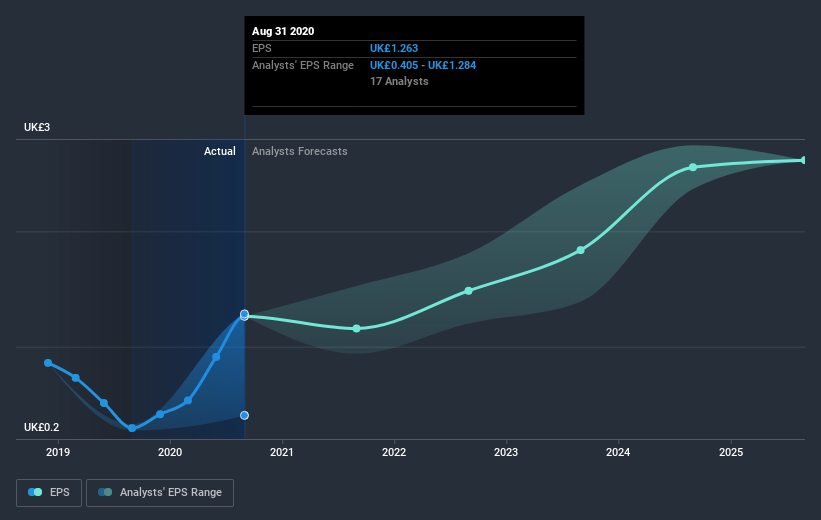This screenshot has height=520, width=821.
Task: Click the UK£3 y-axis label
Action: [37, 127]
